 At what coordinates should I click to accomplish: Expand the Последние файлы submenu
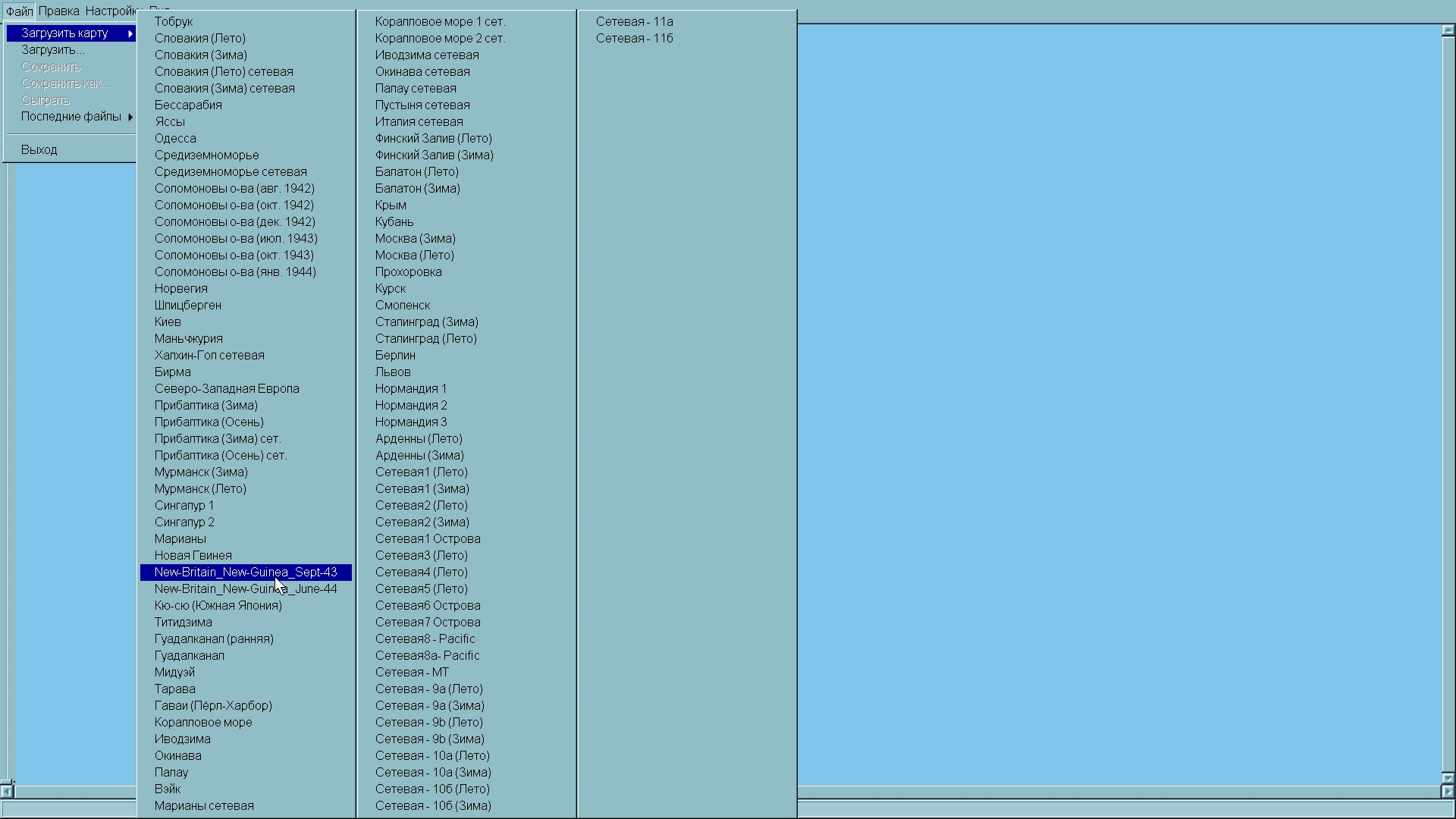point(71,117)
